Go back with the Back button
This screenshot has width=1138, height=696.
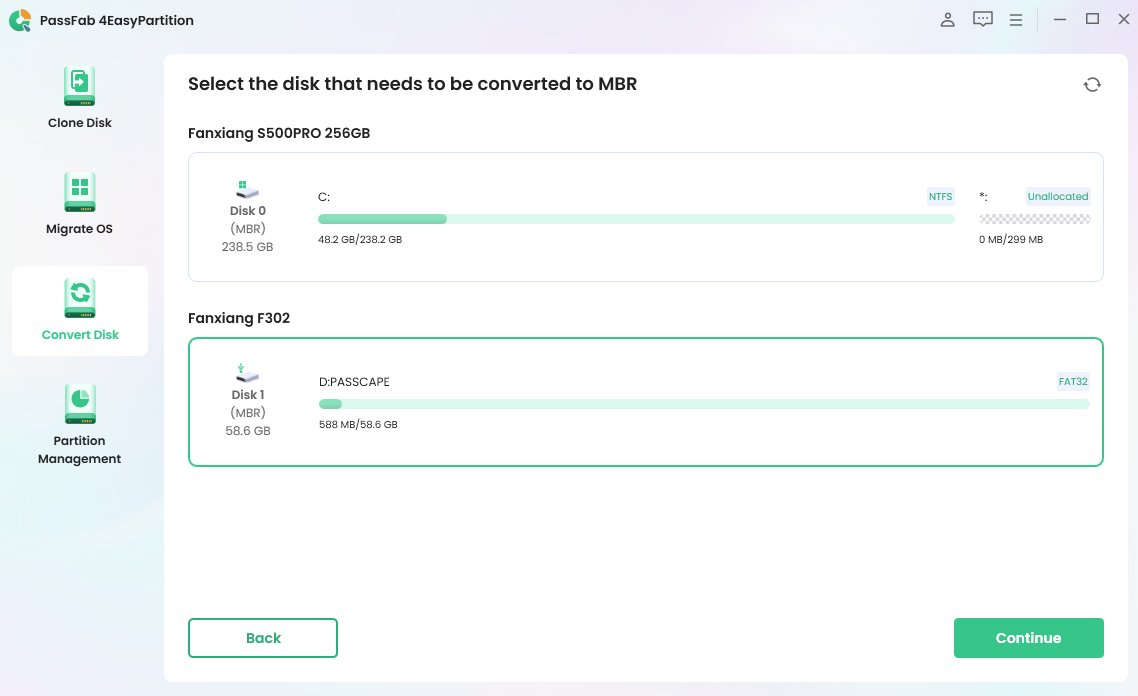[263, 638]
